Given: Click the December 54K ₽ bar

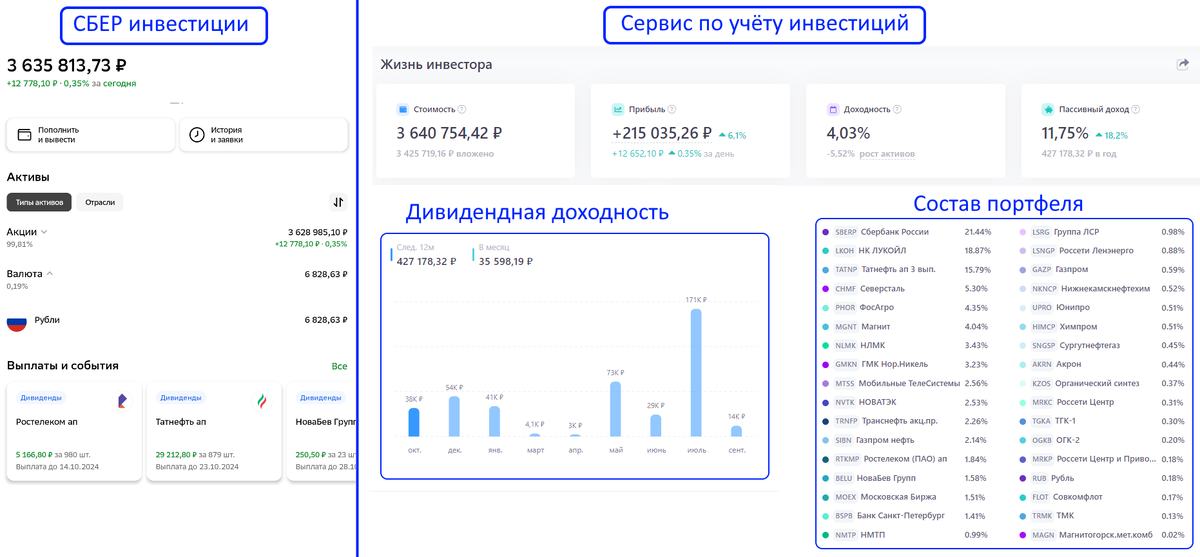Looking at the screenshot, I should 454,416.
